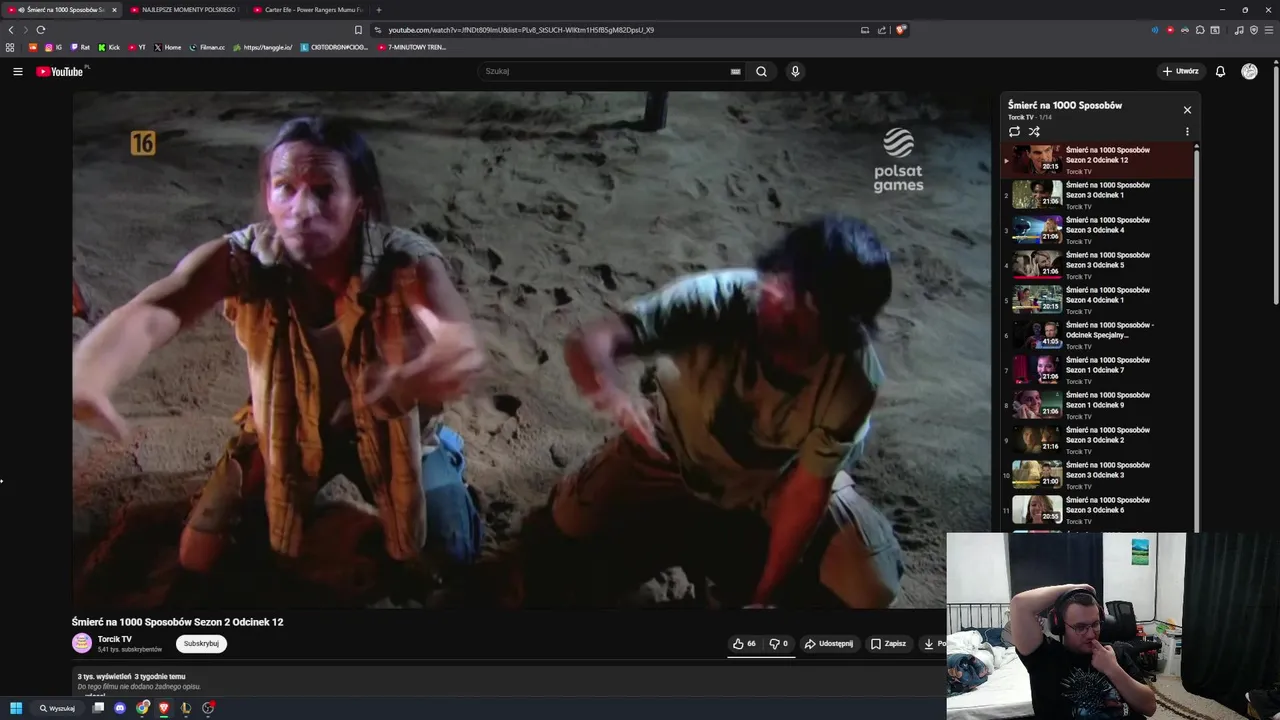
Task: Open the Odcinek Specjalny playlist video
Action: [x=1098, y=334]
